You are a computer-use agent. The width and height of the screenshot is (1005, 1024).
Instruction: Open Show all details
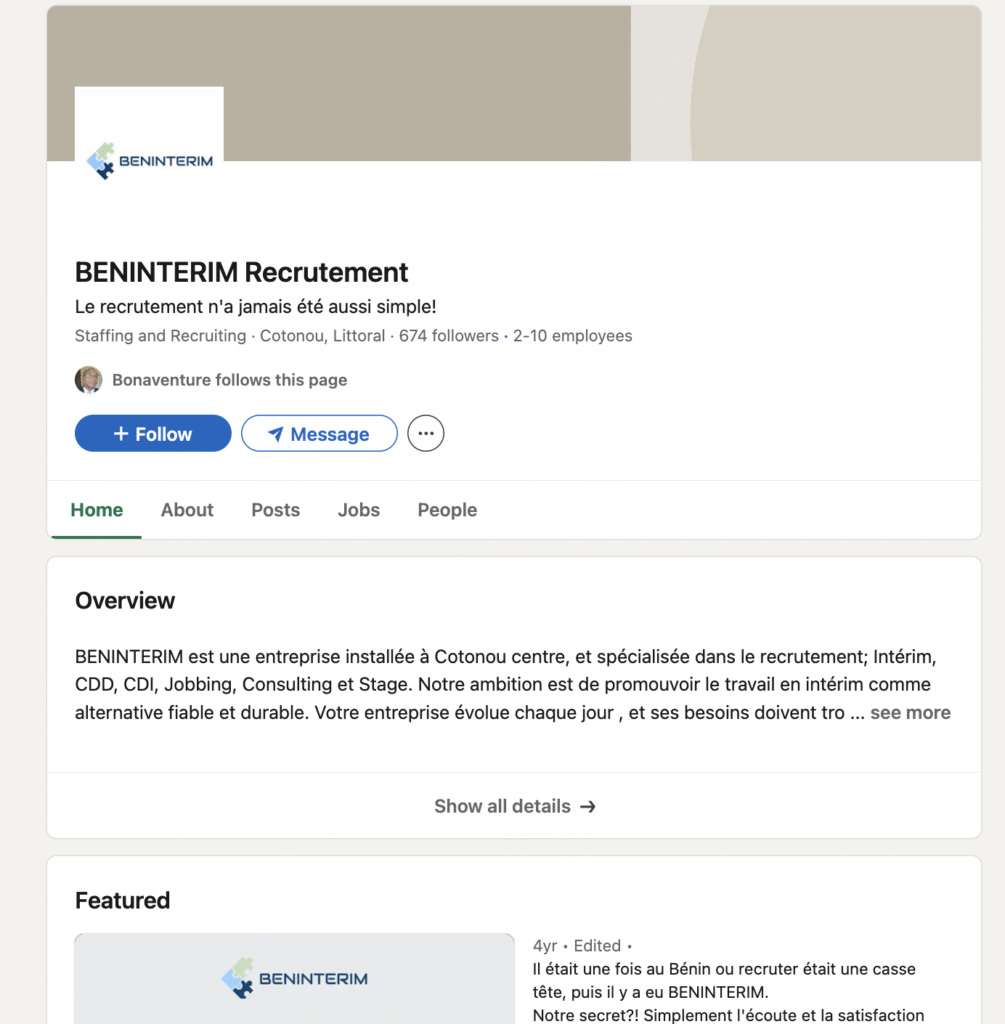(x=503, y=806)
